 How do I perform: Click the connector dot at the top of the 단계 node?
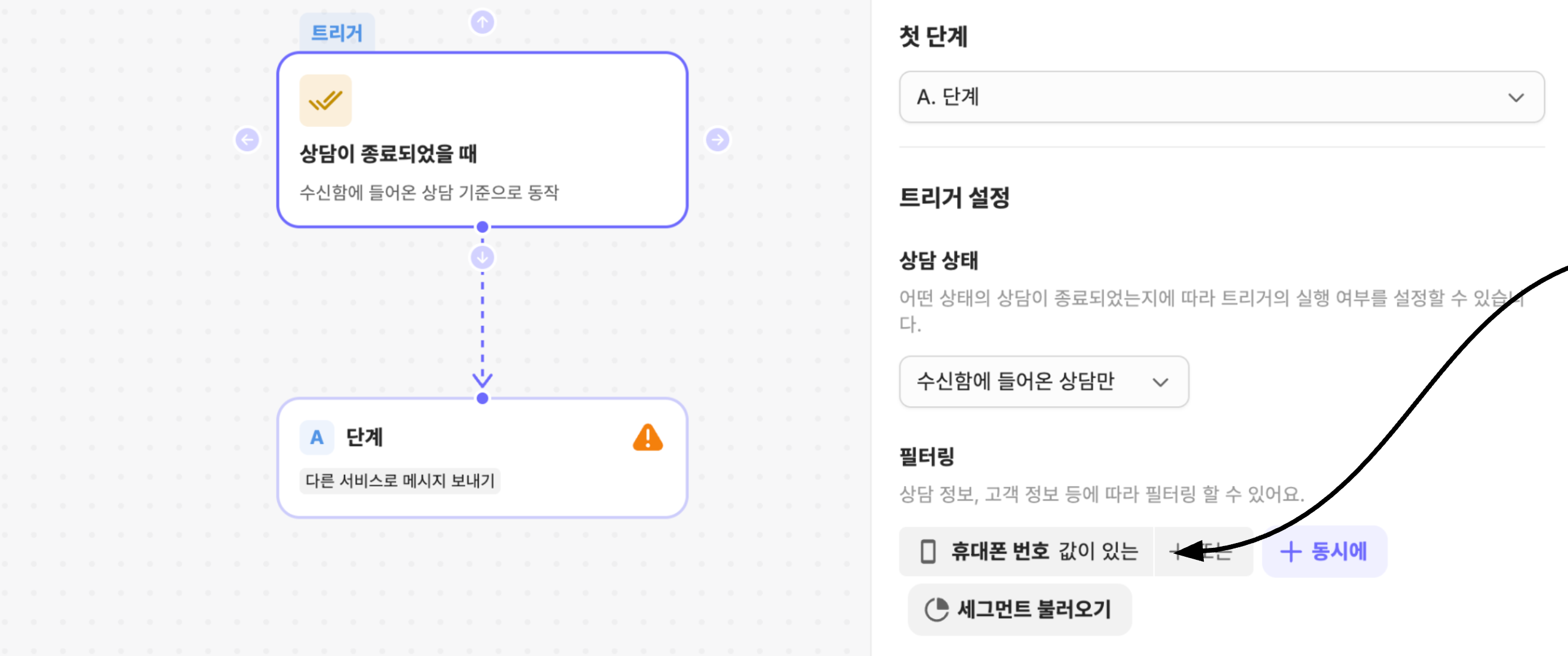(482, 398)
